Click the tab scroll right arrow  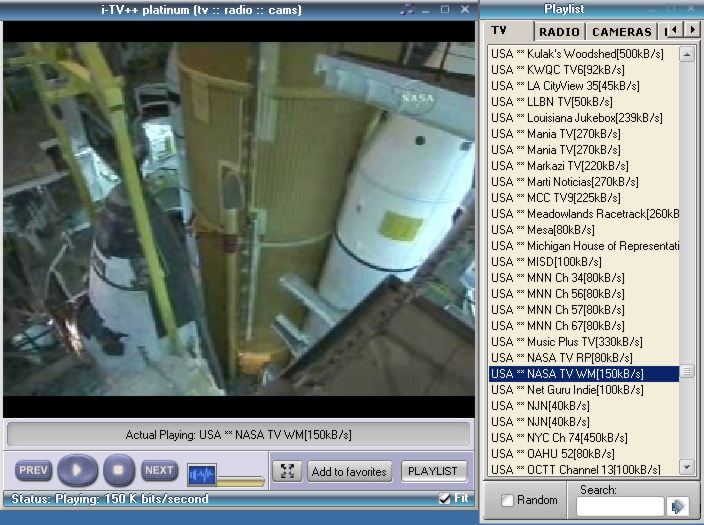pos(691,30)
